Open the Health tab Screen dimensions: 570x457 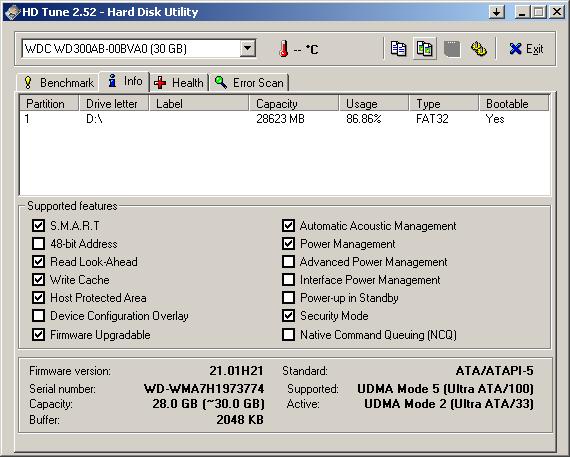(179, 83)
